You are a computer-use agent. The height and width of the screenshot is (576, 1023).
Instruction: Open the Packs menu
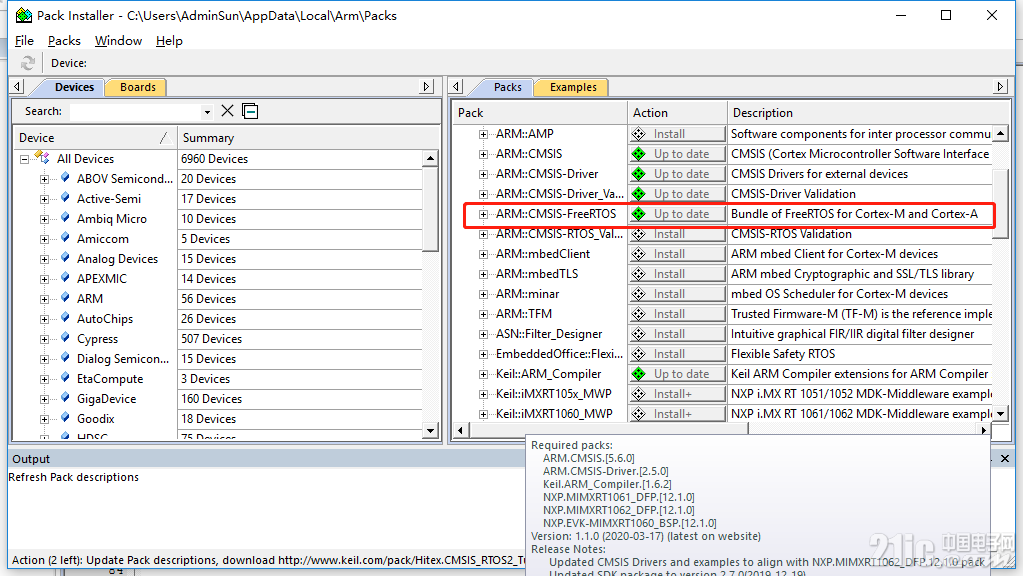click(64, 40)
